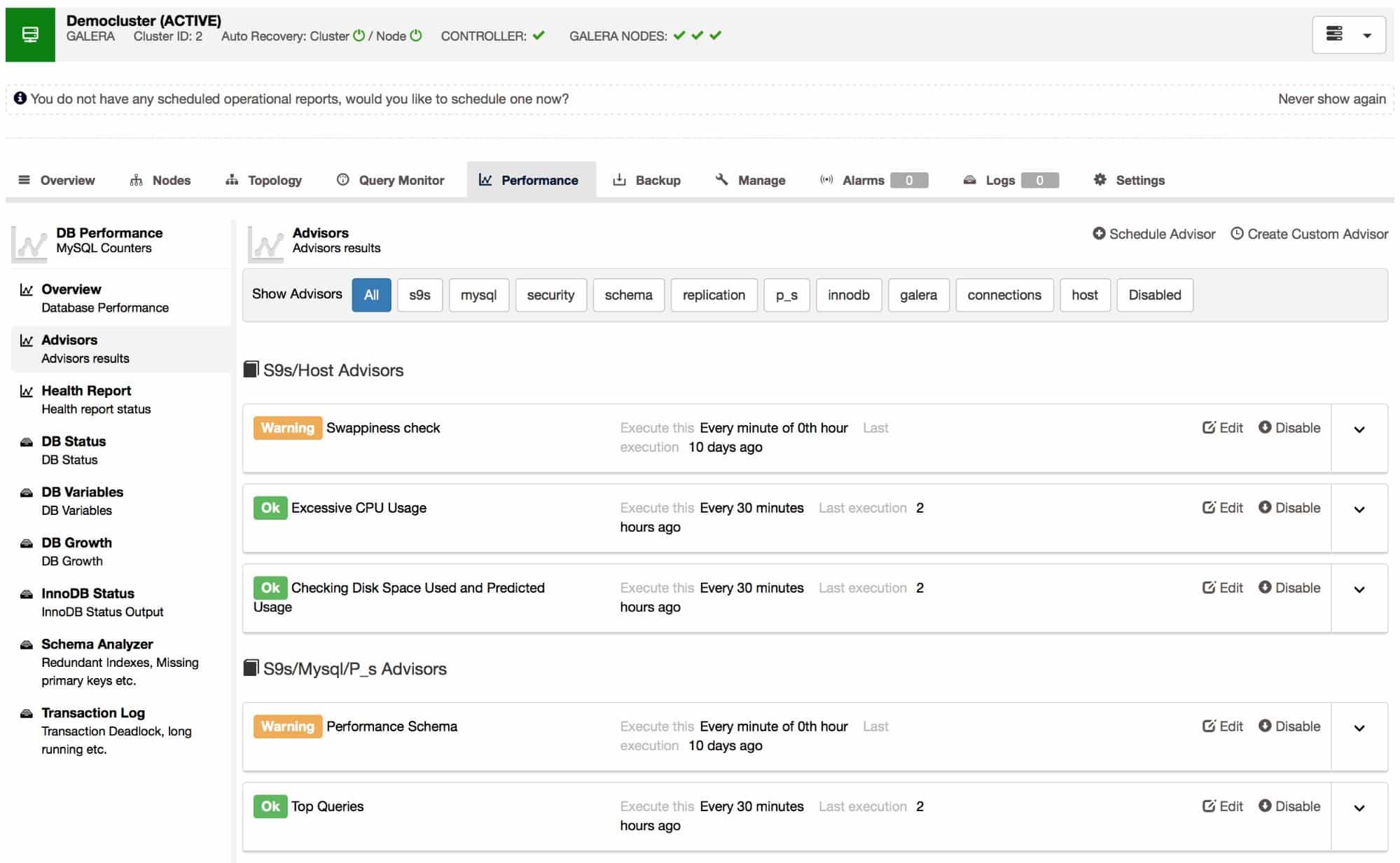Screen dimensions: 1400x863
Task: Disable the Top Queries advisor
Action: pyautogui.click(x=1289, y=806)
